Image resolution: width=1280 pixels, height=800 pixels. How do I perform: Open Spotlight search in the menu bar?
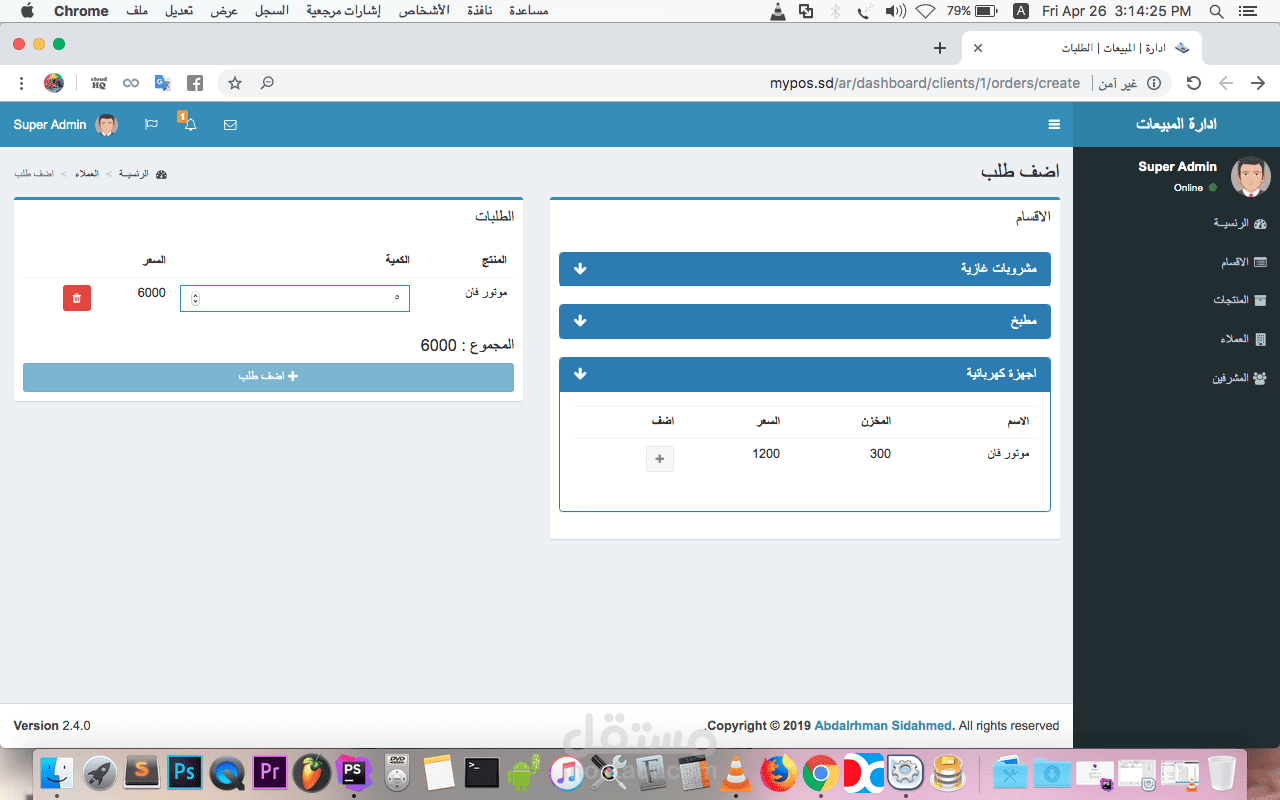pos(1216,11)
